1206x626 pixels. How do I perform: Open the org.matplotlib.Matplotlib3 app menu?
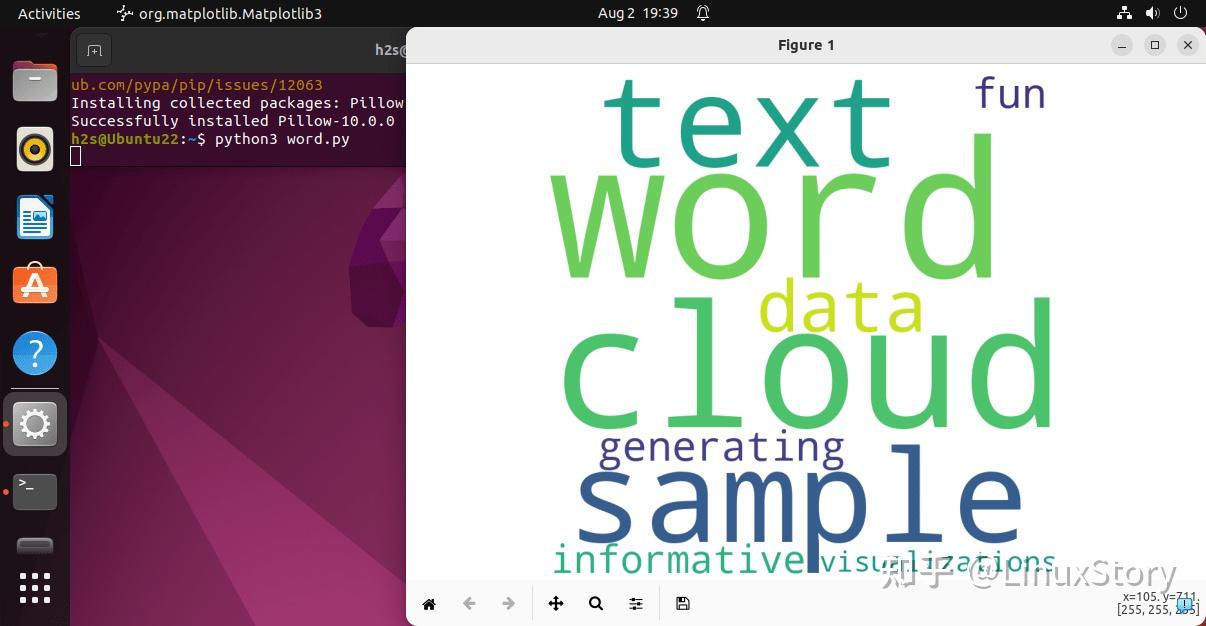click(x=221, y=13)
